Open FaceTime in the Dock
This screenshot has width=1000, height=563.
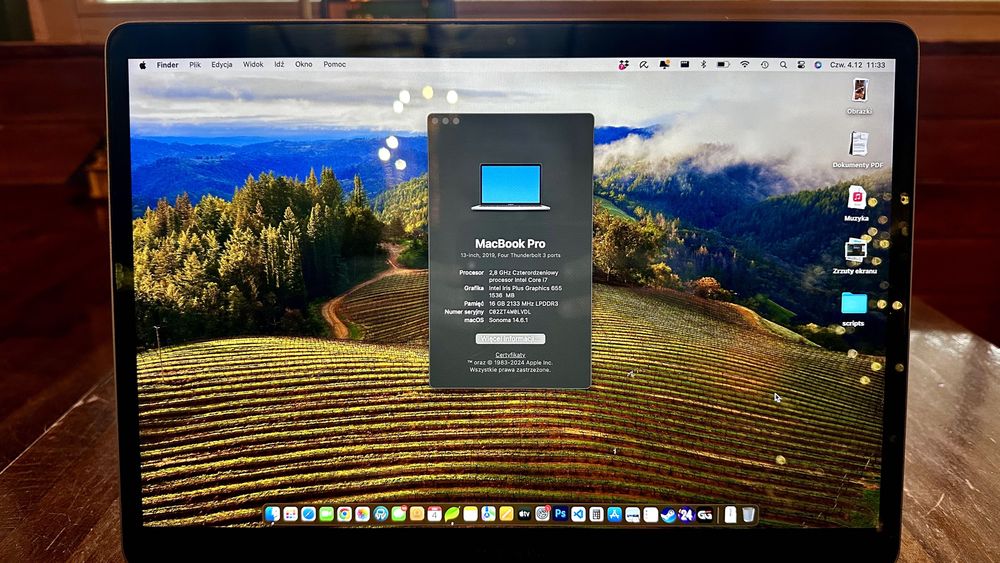(327, 513)
